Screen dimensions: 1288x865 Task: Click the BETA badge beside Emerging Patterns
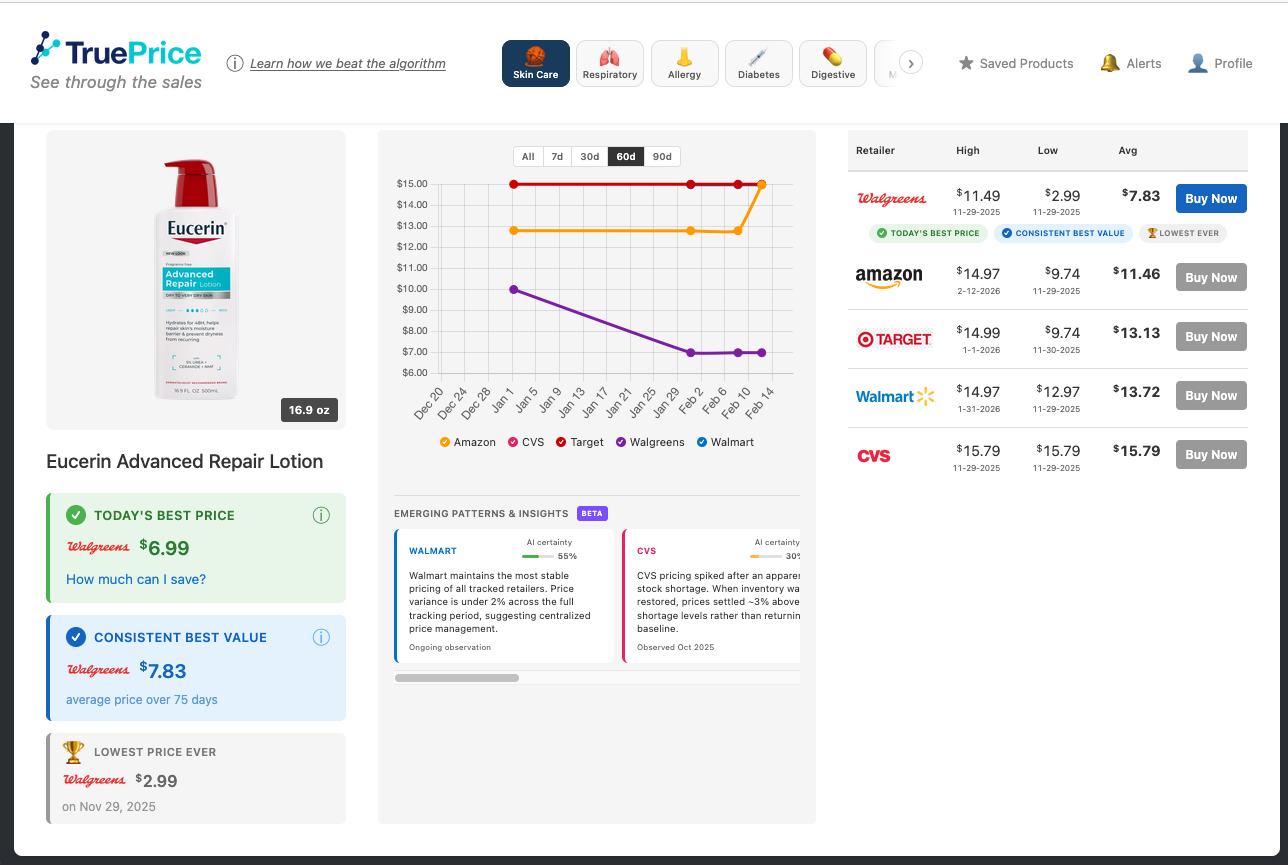(x=592, y=513)
